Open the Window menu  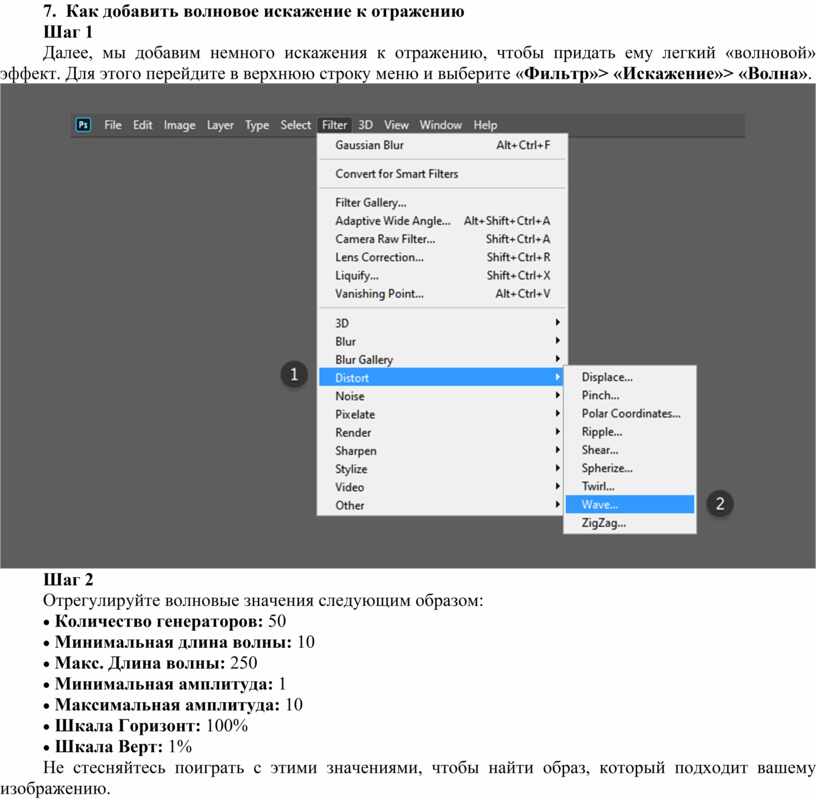(441, 125)
